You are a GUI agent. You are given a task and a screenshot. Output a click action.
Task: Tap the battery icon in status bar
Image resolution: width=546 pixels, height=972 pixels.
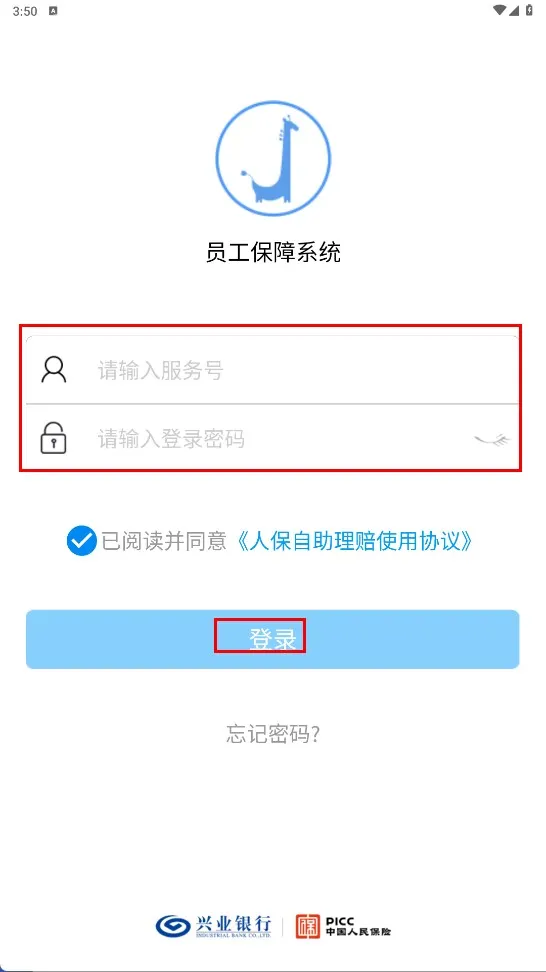[x=528, y=11]
